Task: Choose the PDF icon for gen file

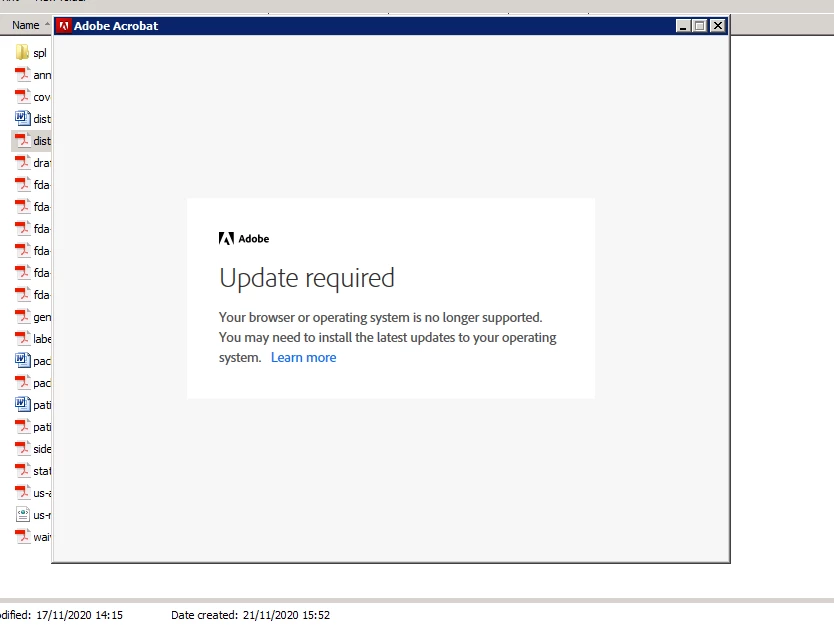Action: [x=22, y=316]
